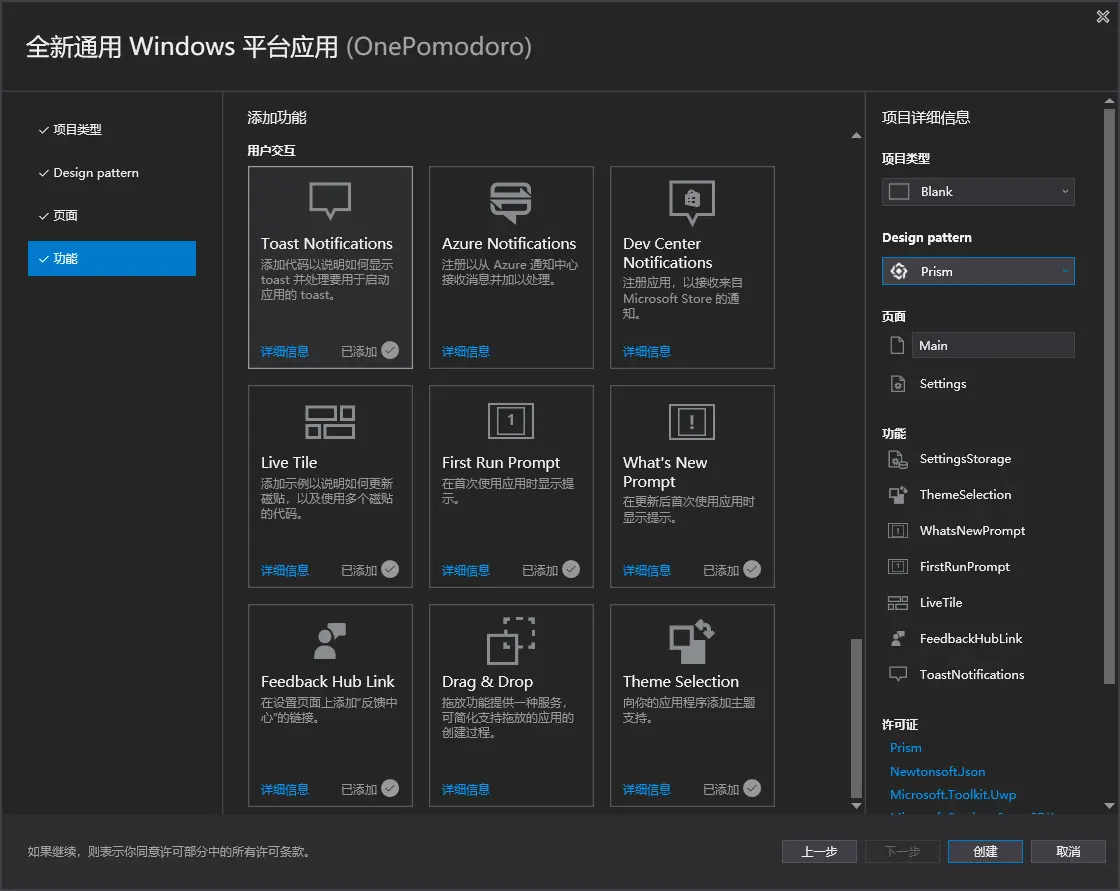This screenshot has width=1120, height=891.
Task: Click the Main page document icon
Action: [x=897, y=345]
